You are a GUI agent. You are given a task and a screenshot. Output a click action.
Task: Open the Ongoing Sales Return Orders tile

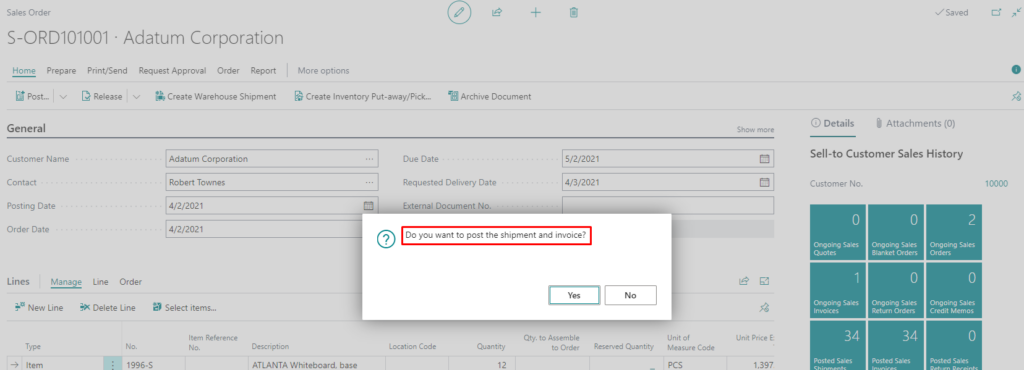coord(895,290)
